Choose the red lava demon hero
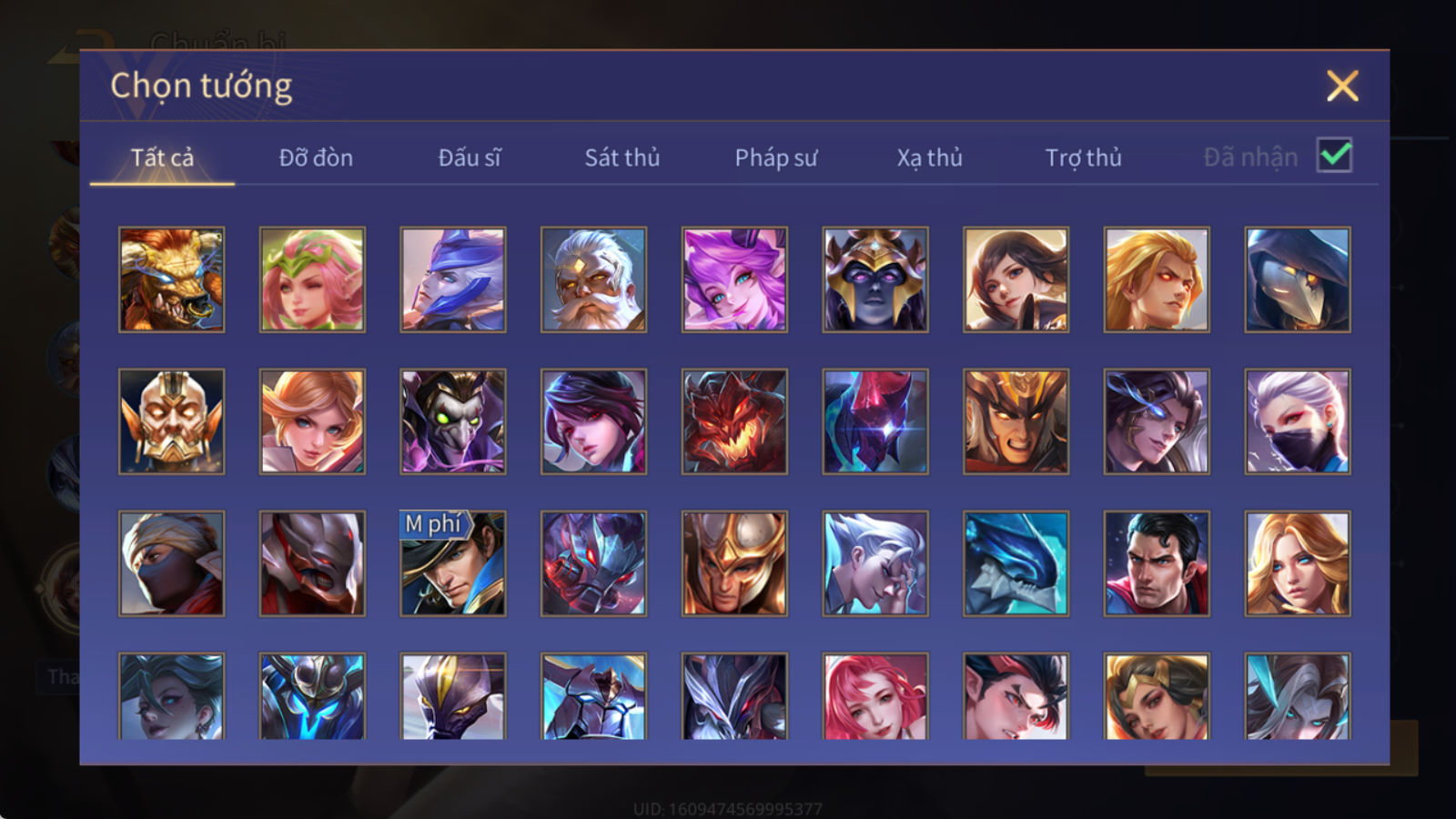The width and height of the screenshot is (1456, 819). [734, 421]
